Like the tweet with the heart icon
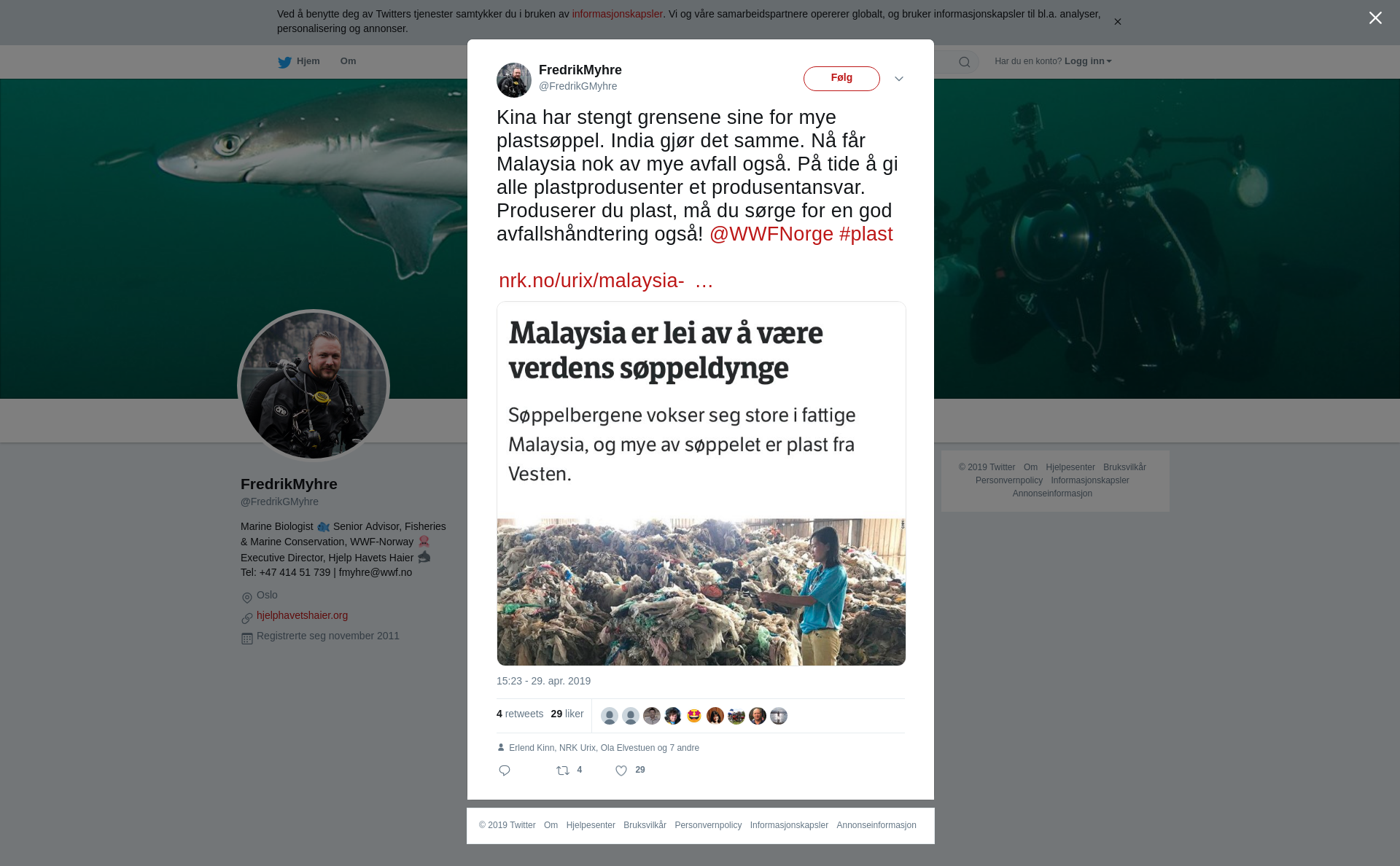 621,771
